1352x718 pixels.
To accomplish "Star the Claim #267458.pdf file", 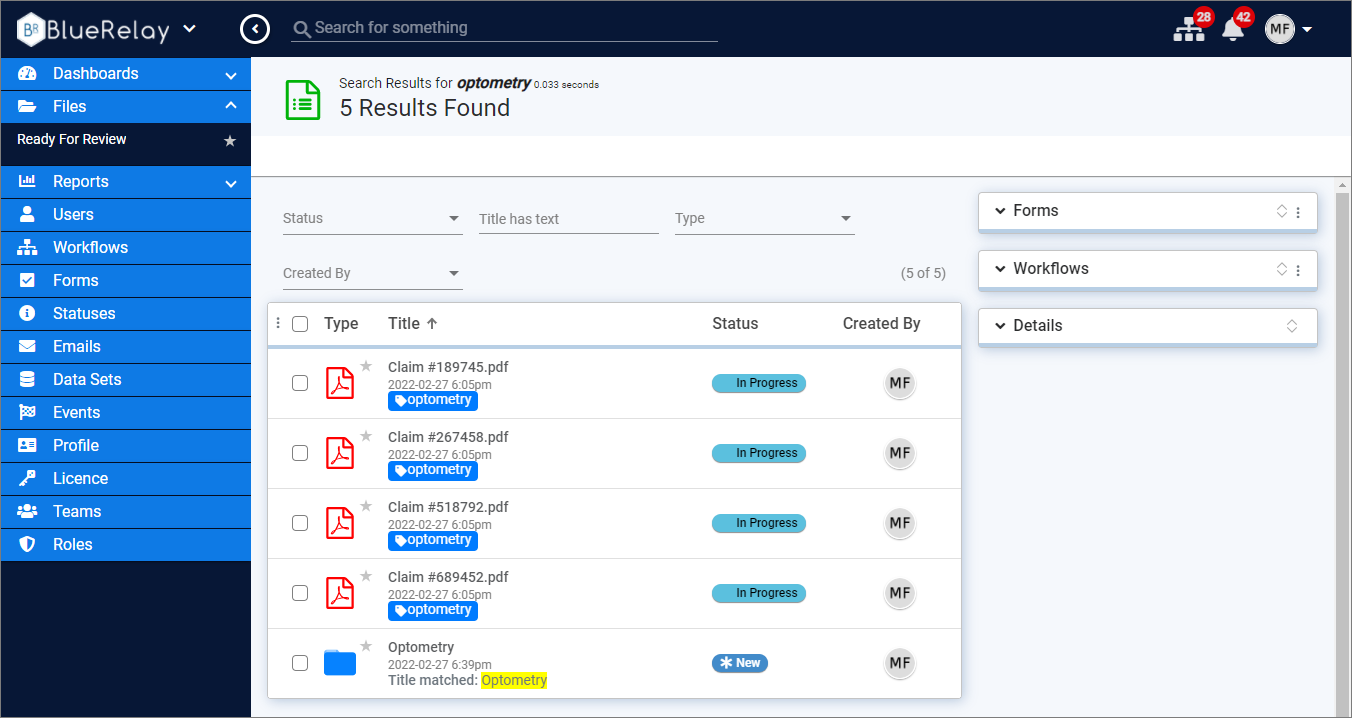I will (366, 436).
